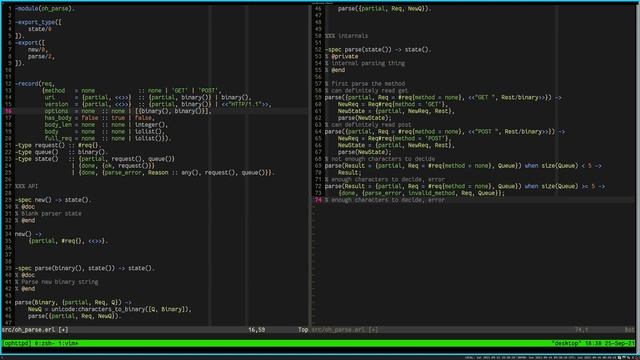Click the options record field line
This screenshot has height=360, width=640.
(x=128, y=111)
